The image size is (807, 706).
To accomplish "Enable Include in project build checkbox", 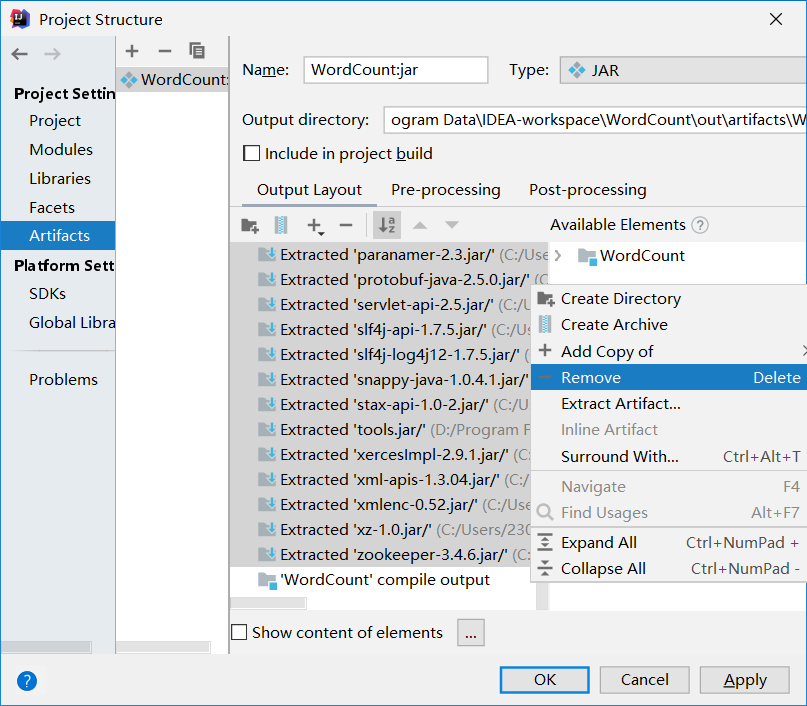I will coord(252,154).
